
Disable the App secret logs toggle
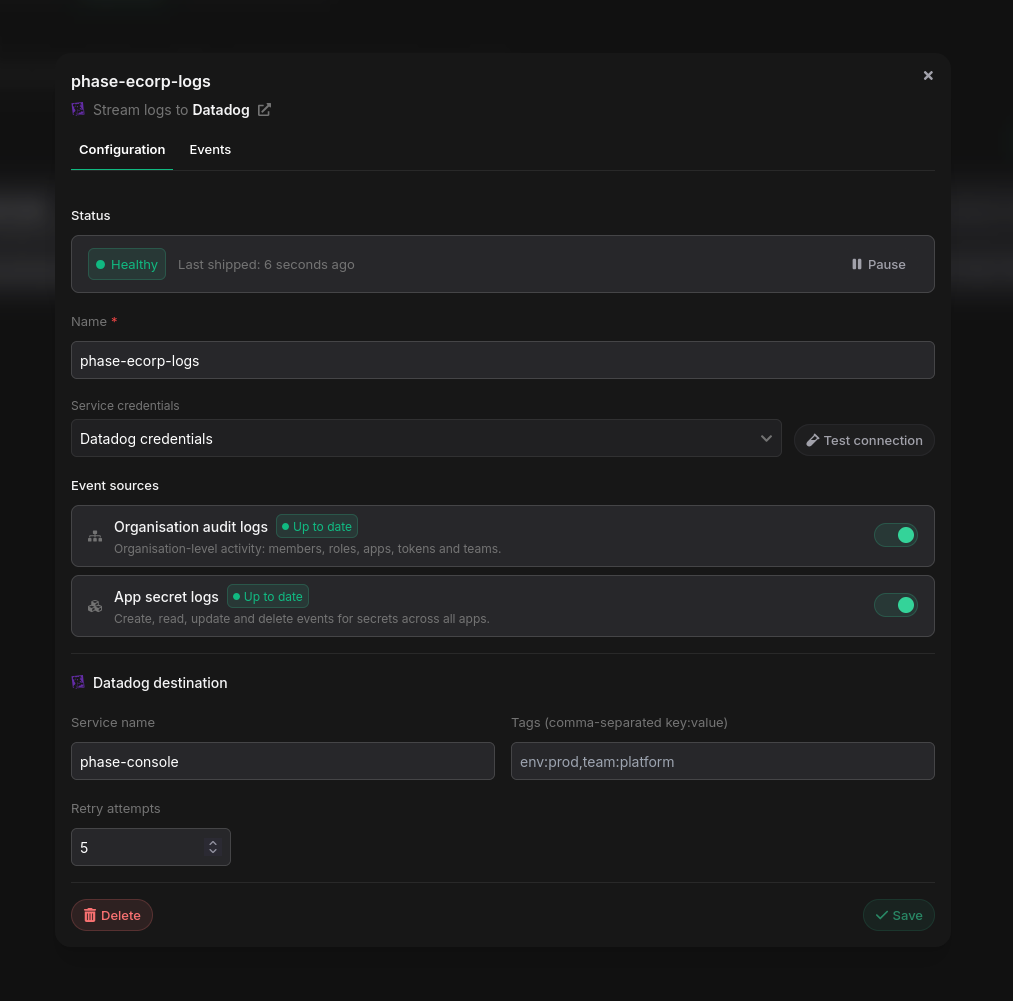[895, 606]
